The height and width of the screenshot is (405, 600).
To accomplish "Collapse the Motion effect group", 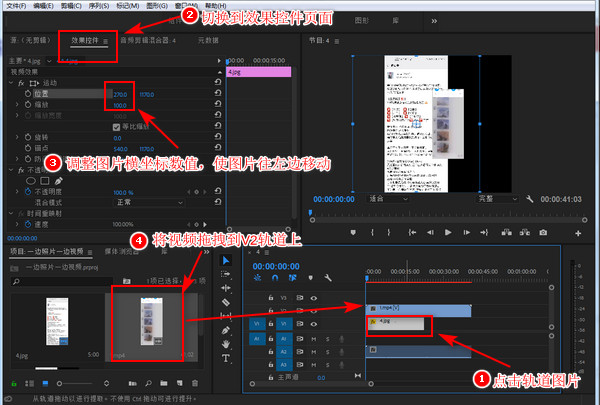I will [11, 83].
